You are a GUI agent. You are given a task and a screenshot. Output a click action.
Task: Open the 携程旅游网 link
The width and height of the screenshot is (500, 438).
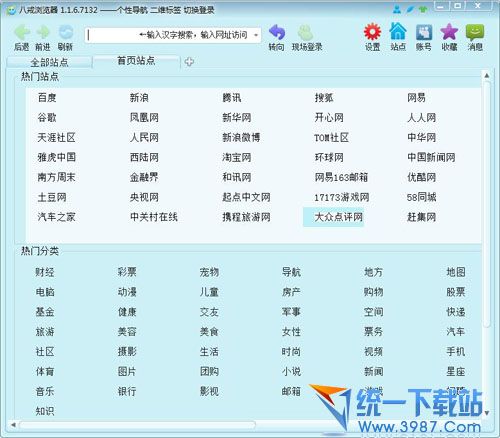246,217
